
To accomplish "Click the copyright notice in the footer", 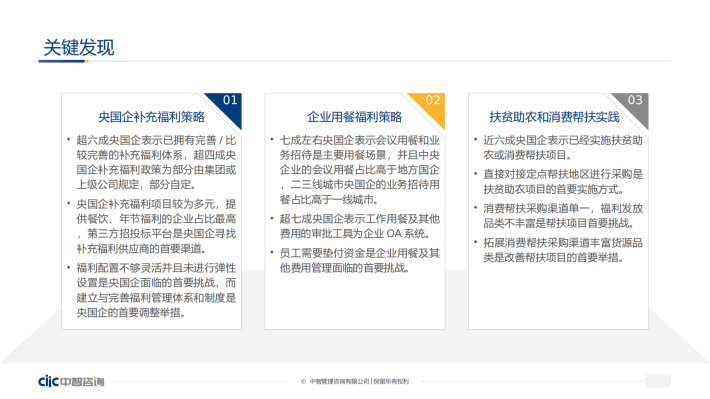I will click(355, 381).
